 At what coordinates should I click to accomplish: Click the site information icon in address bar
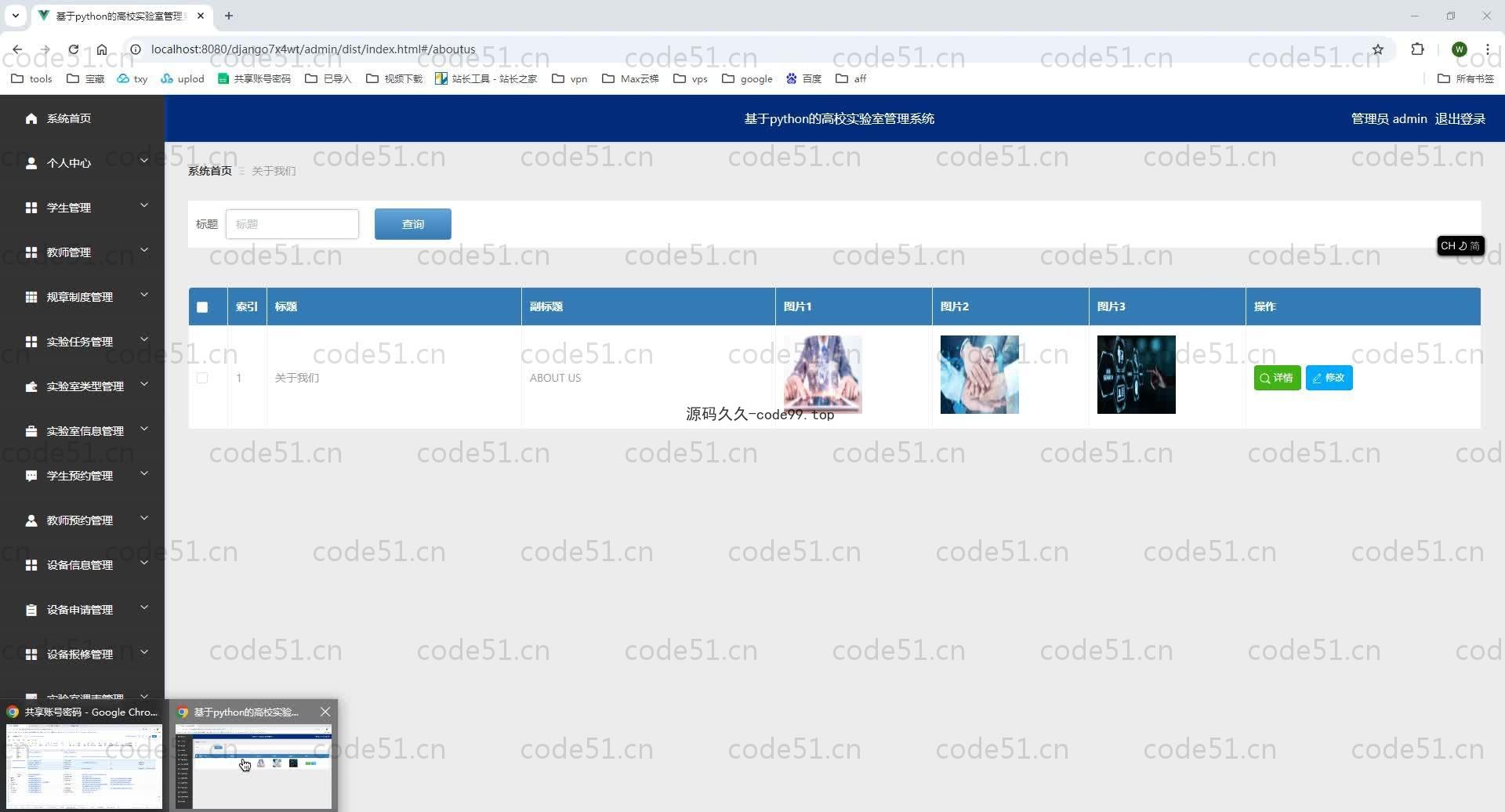point(135,49)
